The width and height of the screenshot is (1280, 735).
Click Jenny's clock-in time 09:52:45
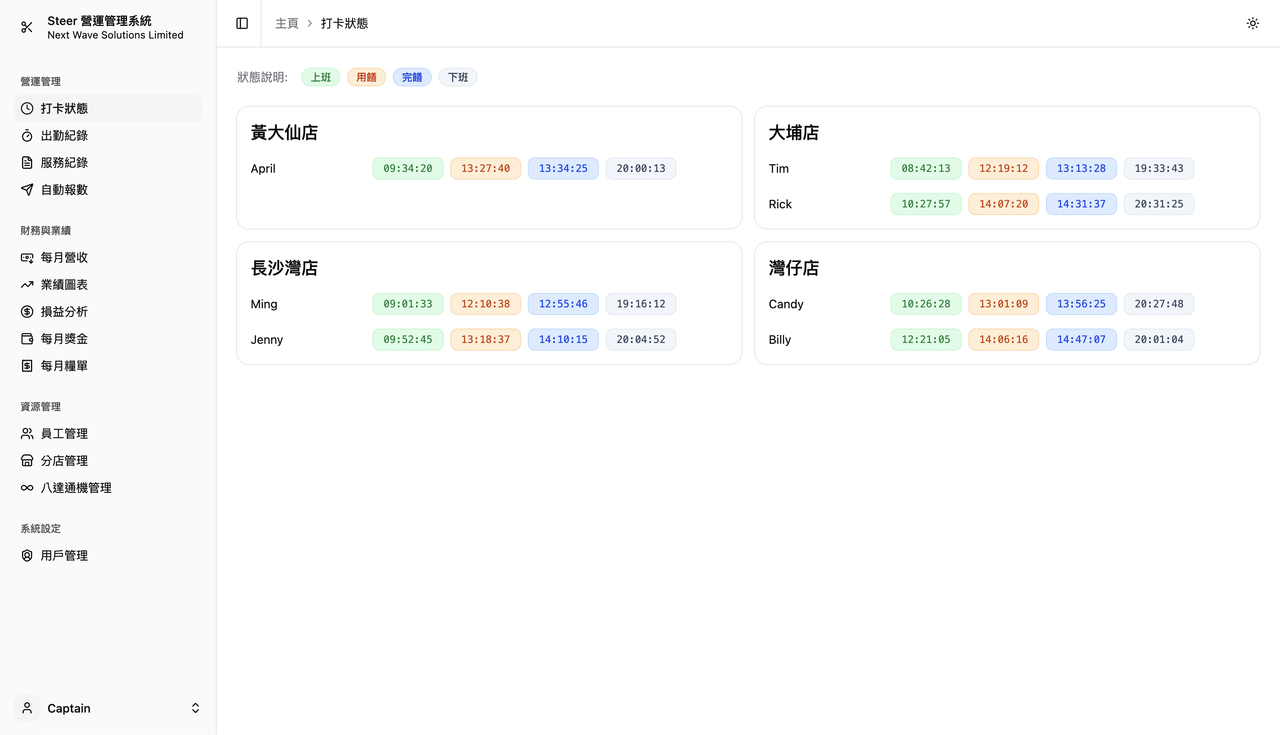point(408,340)
